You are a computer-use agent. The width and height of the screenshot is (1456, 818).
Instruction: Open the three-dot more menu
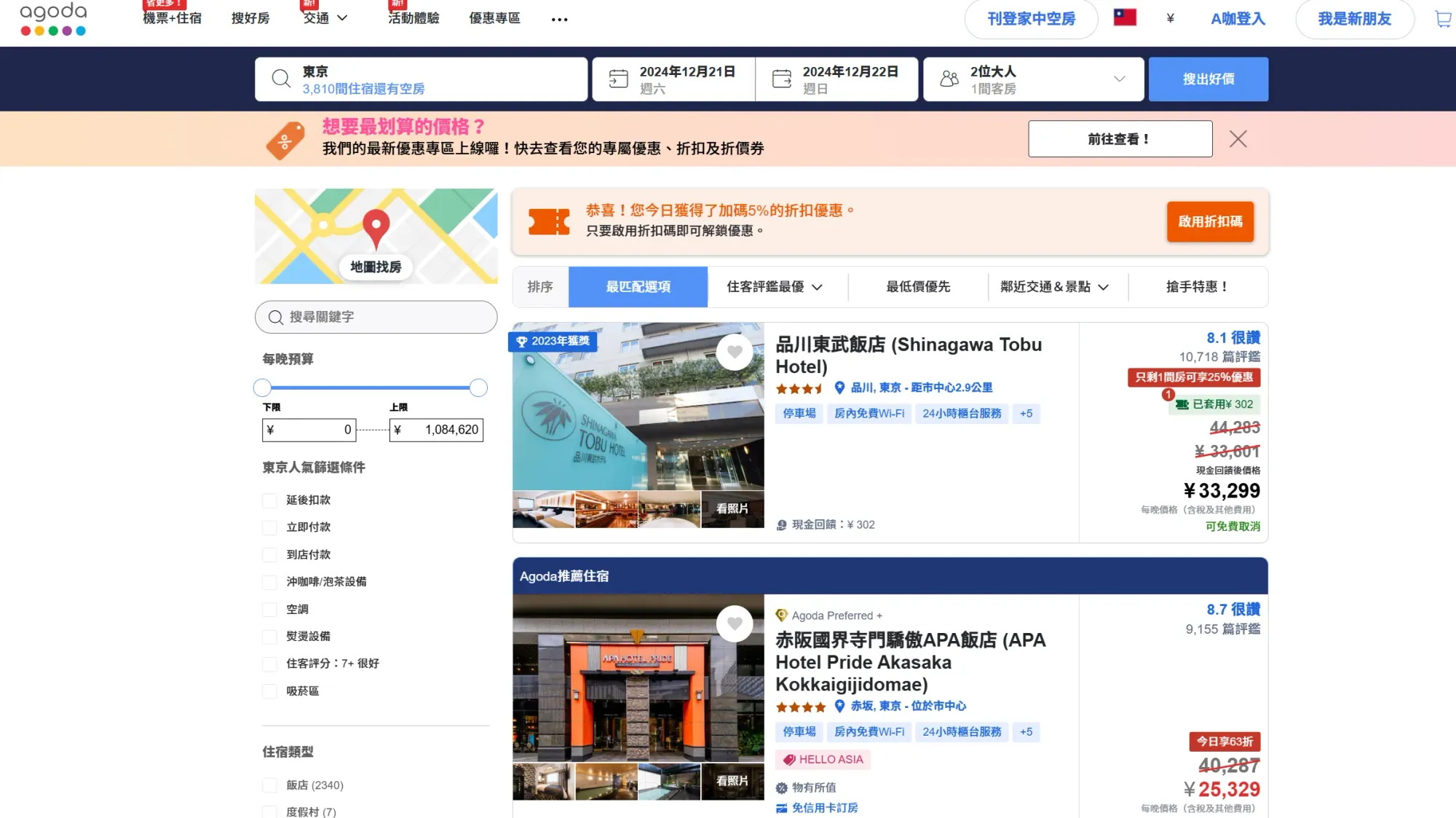(x=559, y=20)
